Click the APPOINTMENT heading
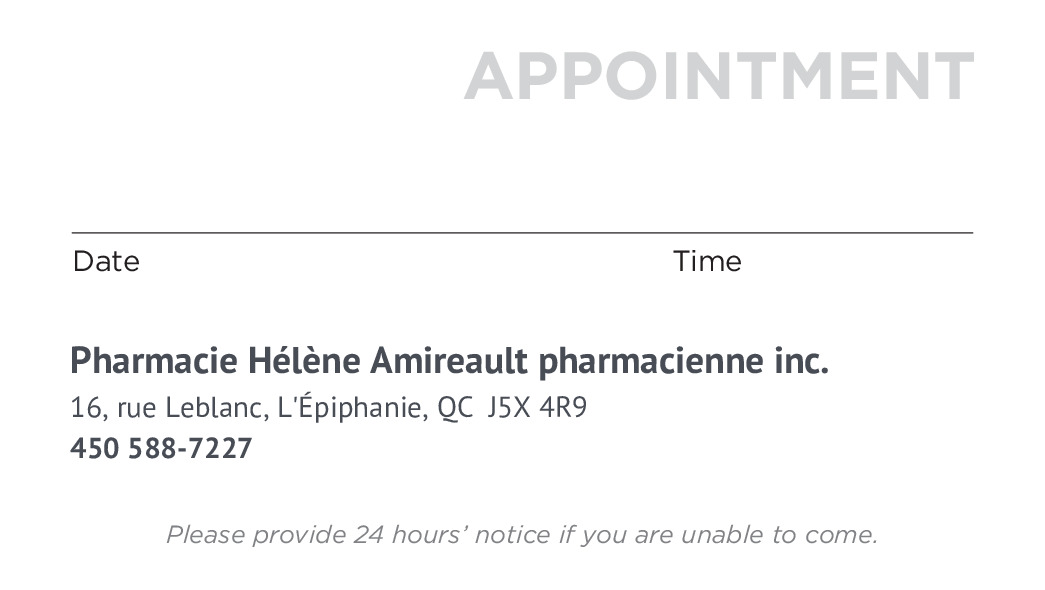Screen dimensions: 1045x590 pos(718,76)
